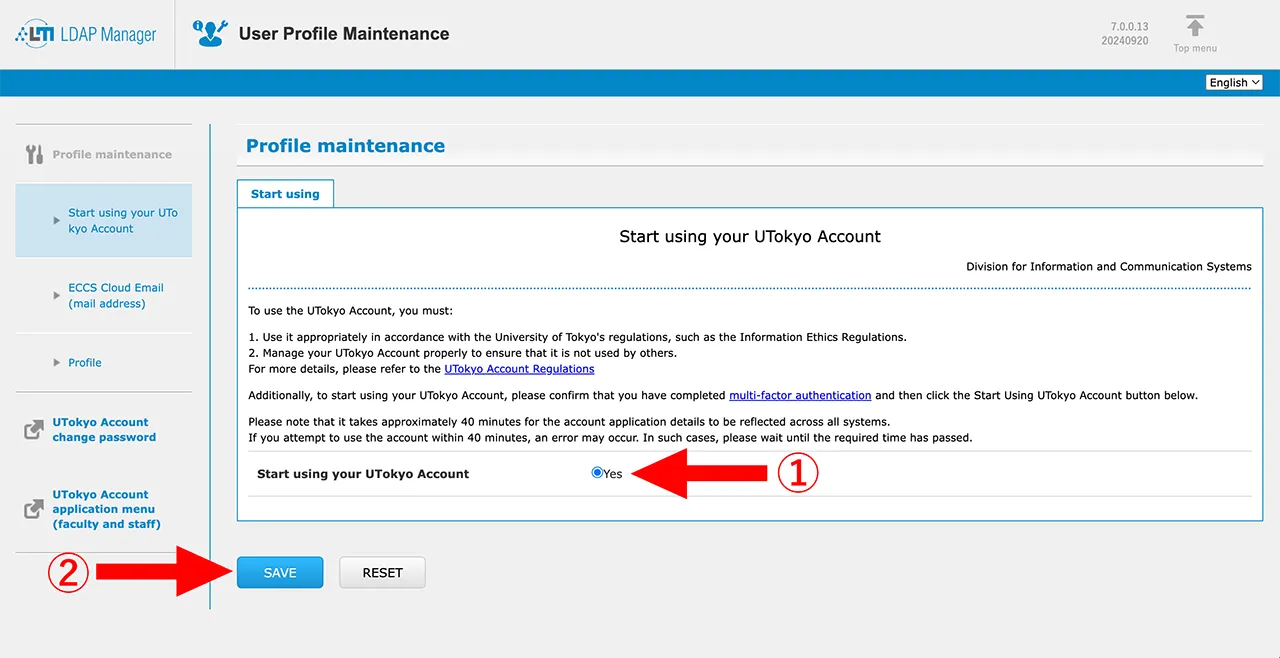Click the Top menu arrow icon
Screen dimensions: 1280x658
(1195, 27)
